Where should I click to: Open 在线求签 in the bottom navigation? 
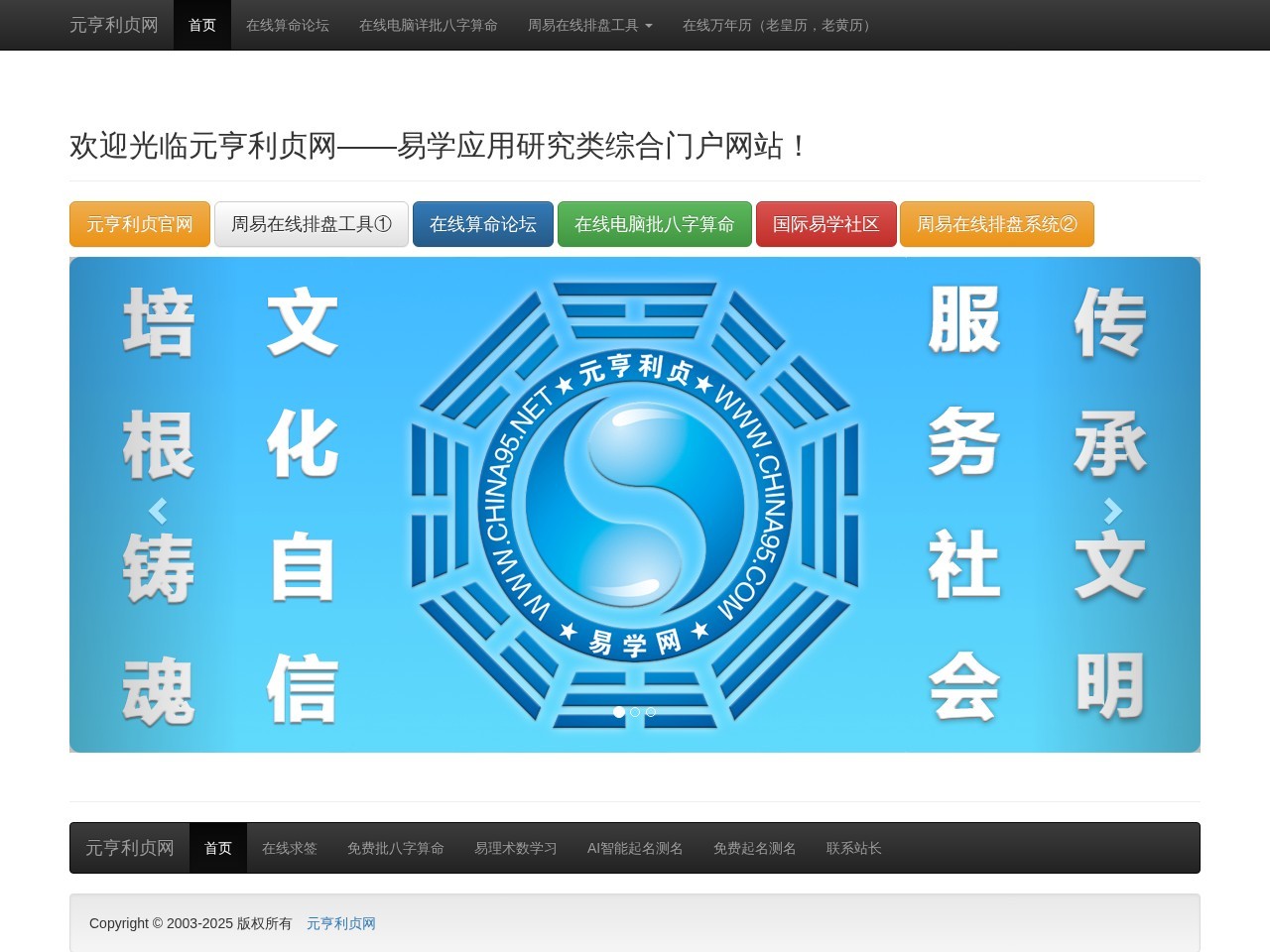click(289, 848)
